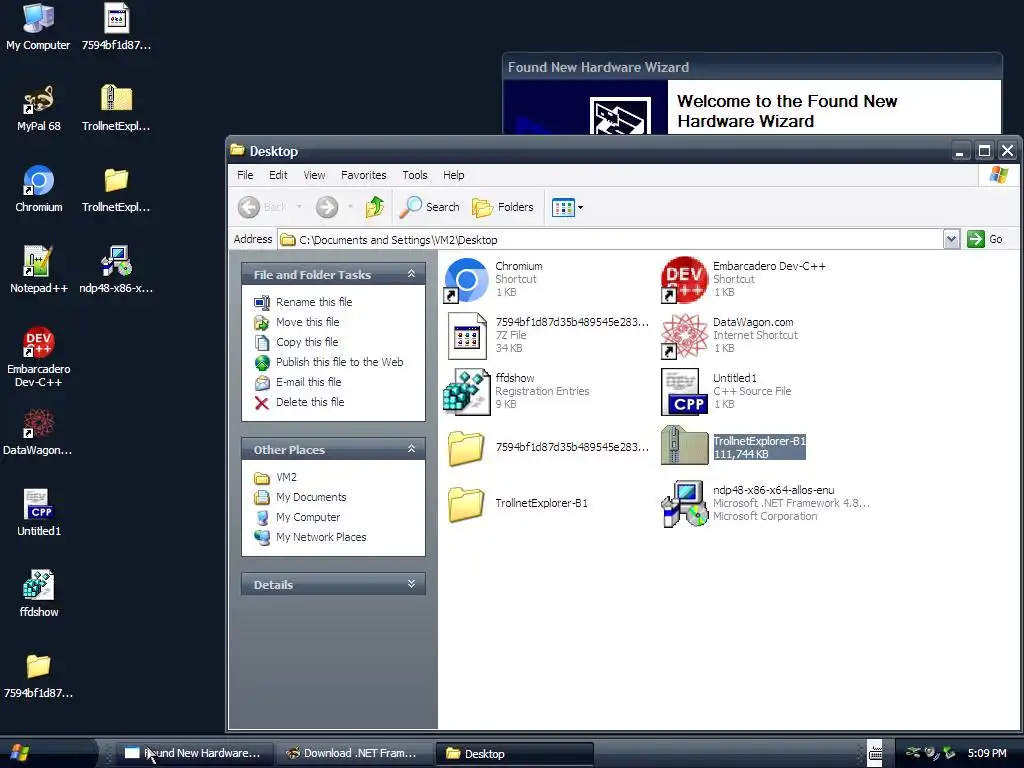The height and width of the screenshot is (768, 1024).
Task: Select TrollnetExpl zip archive on desktop
Action: [x=116, y=108]
